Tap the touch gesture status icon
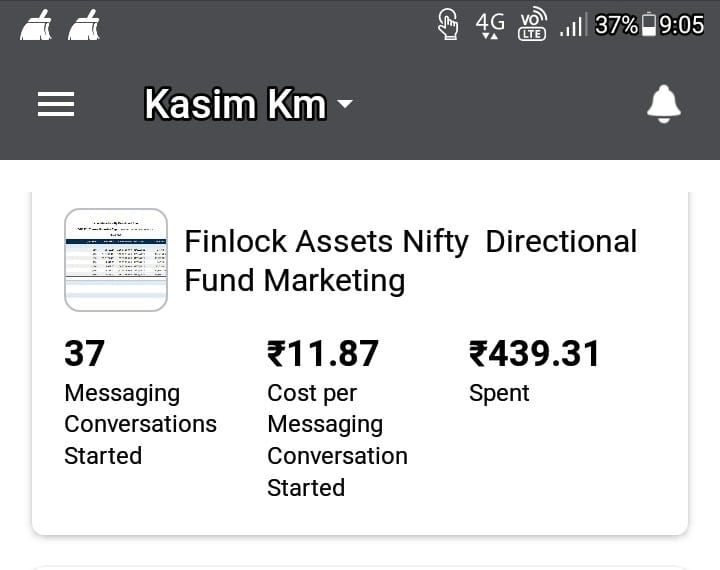720x570 pixels. click(x=448, y=24)
